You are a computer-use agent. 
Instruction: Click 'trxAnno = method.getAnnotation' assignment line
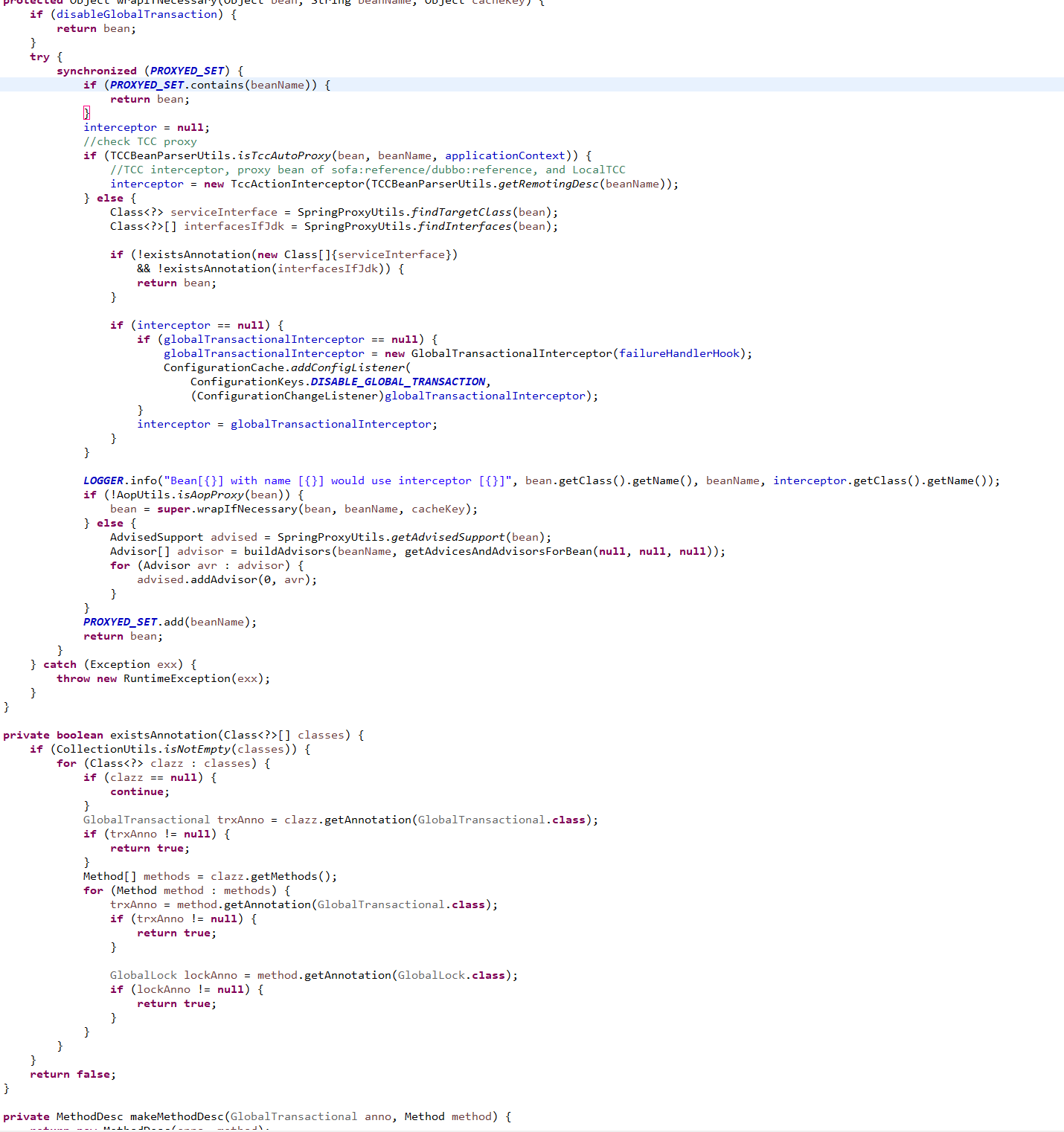304,904
